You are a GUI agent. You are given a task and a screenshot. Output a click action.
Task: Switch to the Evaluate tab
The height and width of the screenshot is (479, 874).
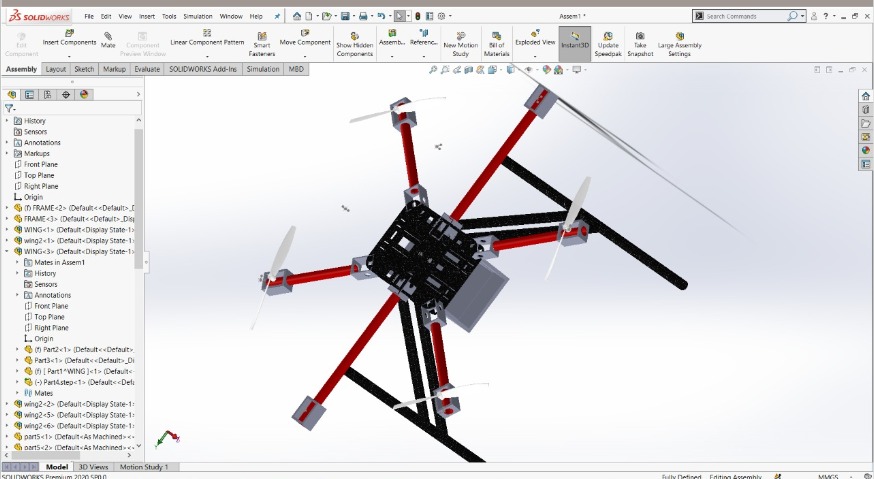pyautogui.click(x=147, y=69)
